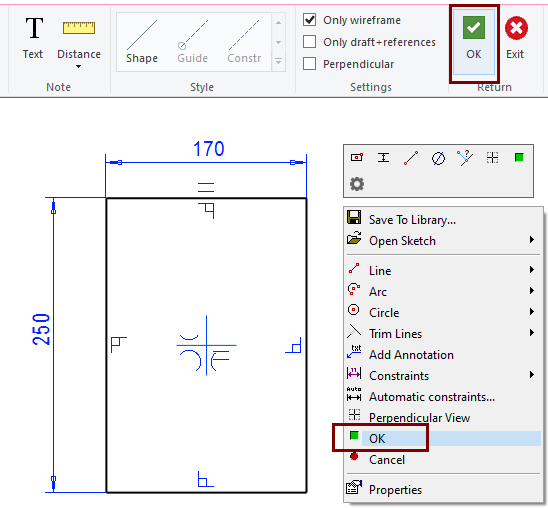Uncheck the Only wireframe checkbox
Viewport: 548px width, 508px height.
pyautogui.click(x=310, y=20)
